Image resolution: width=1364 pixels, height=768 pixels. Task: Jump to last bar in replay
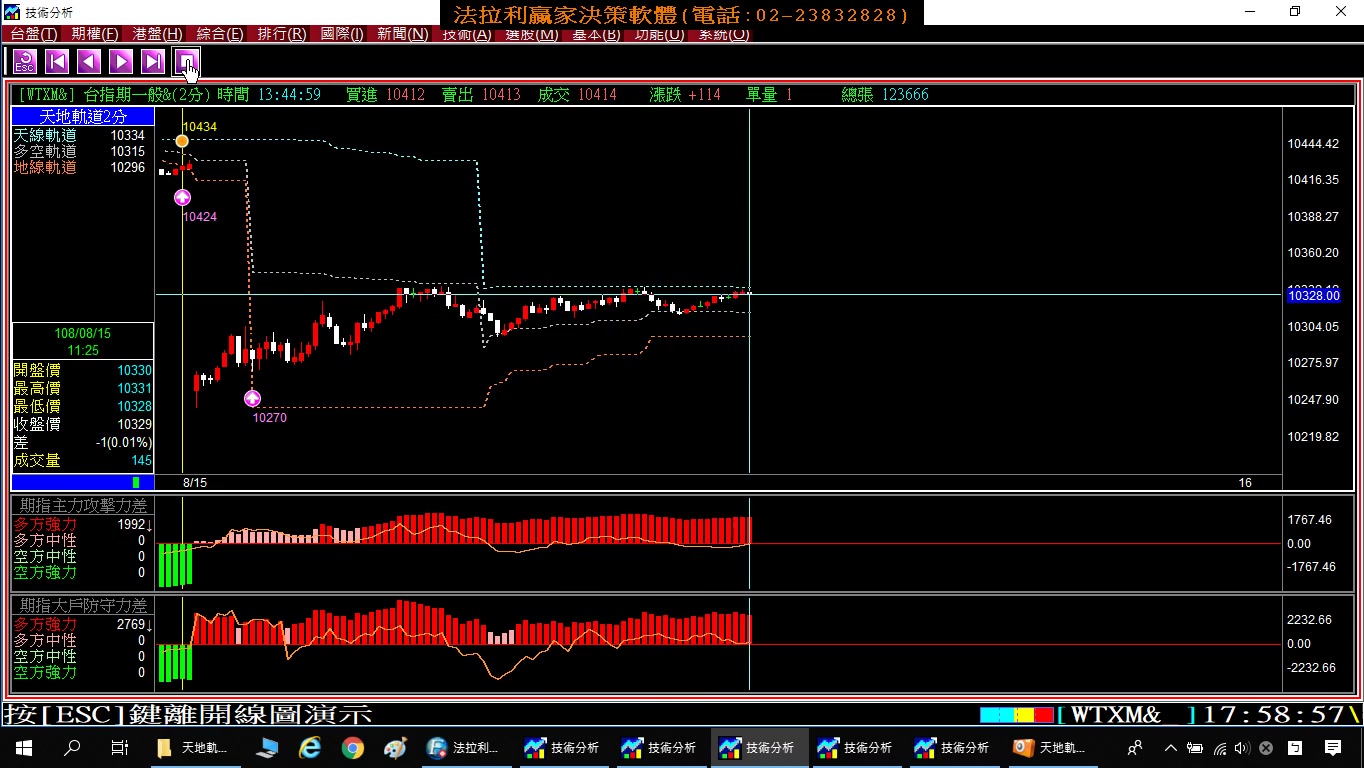coord(153,62)
